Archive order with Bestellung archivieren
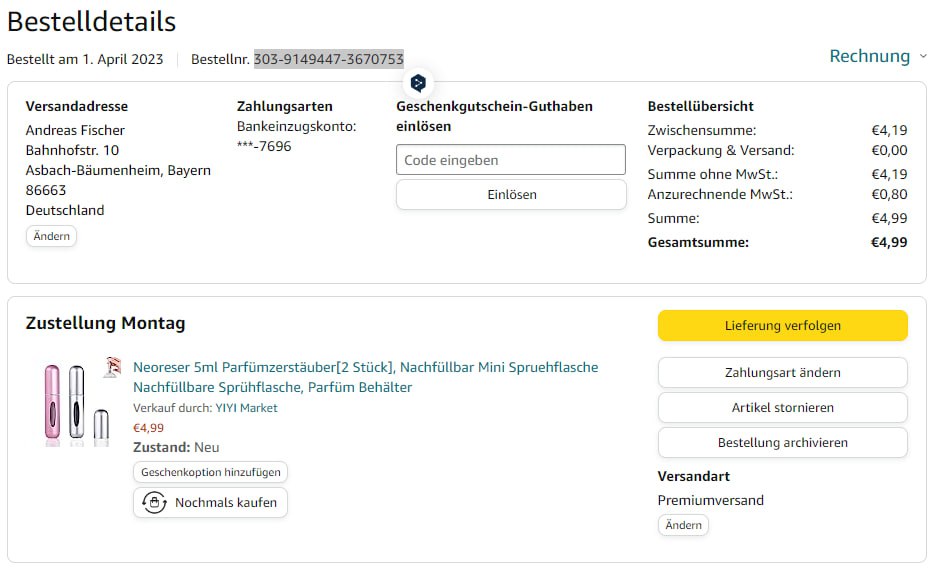This screenshot has width=936, height=571. click(782, 443)
